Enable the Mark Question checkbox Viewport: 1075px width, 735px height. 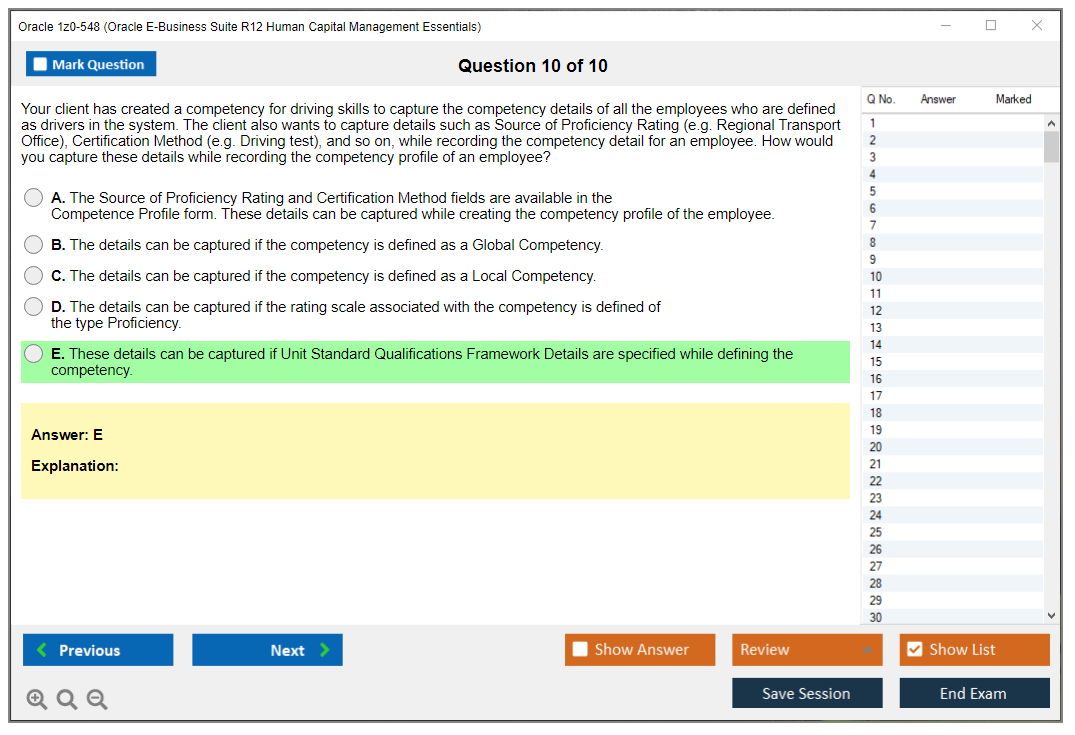(x=39, y=63)
